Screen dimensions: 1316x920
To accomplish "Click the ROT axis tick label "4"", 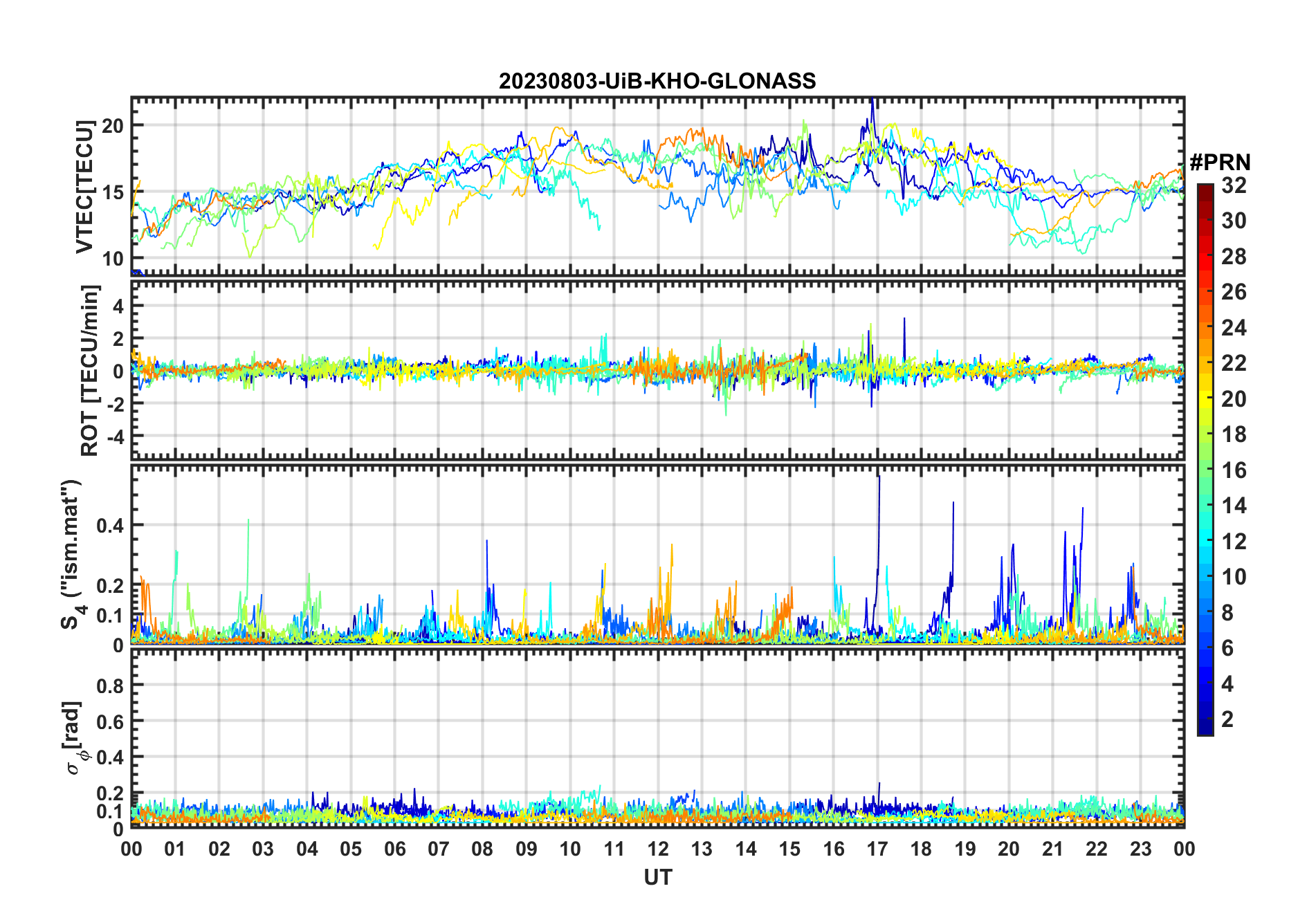I will [x=118, y=306].
